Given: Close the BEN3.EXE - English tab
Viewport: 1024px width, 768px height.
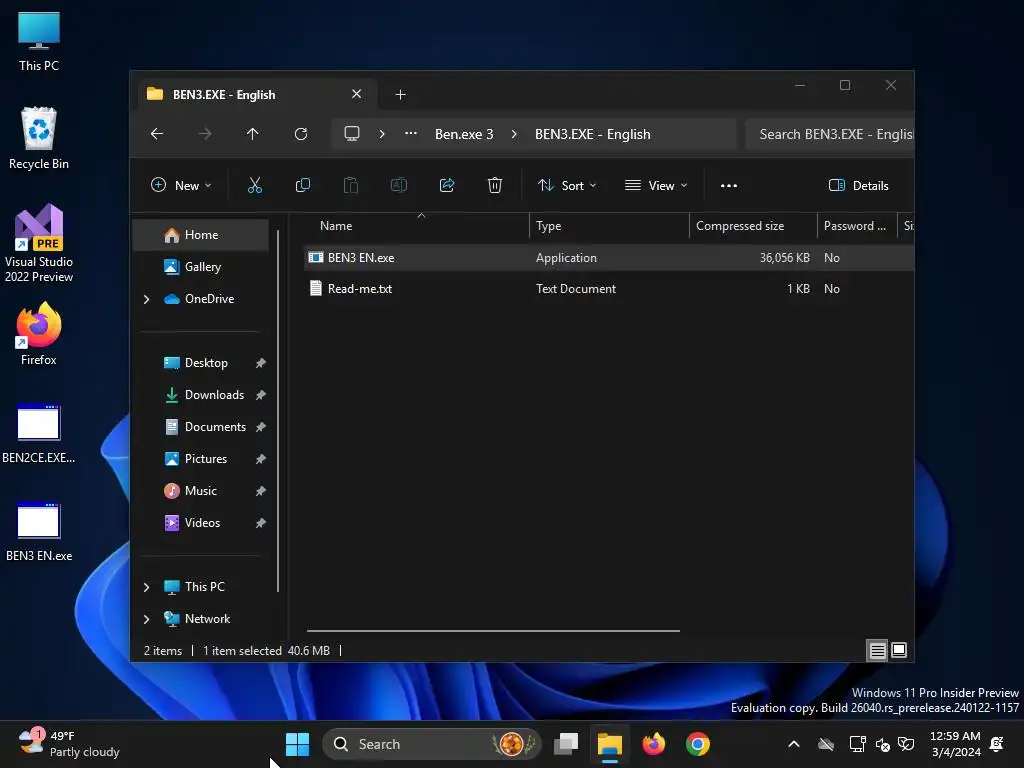Looking at the screenshot, I should pyautogui.click(x=357, y=94).
